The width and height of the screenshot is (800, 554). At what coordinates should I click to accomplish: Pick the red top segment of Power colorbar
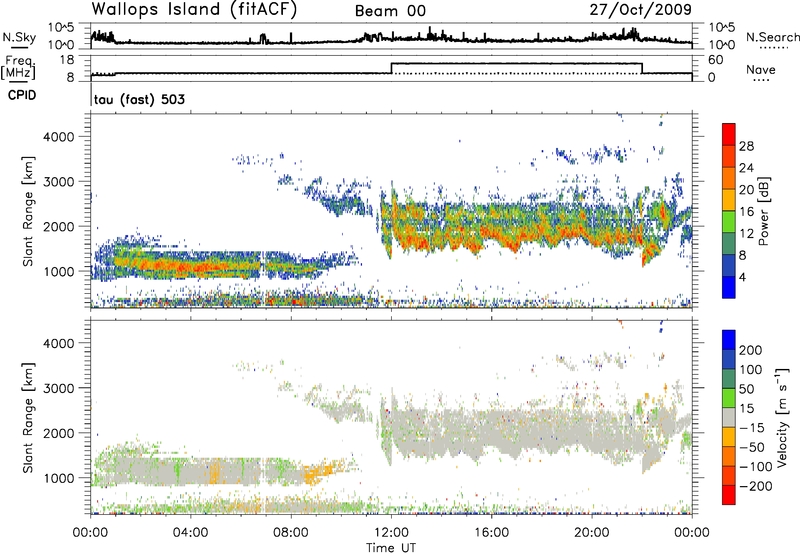pos(729,135)
